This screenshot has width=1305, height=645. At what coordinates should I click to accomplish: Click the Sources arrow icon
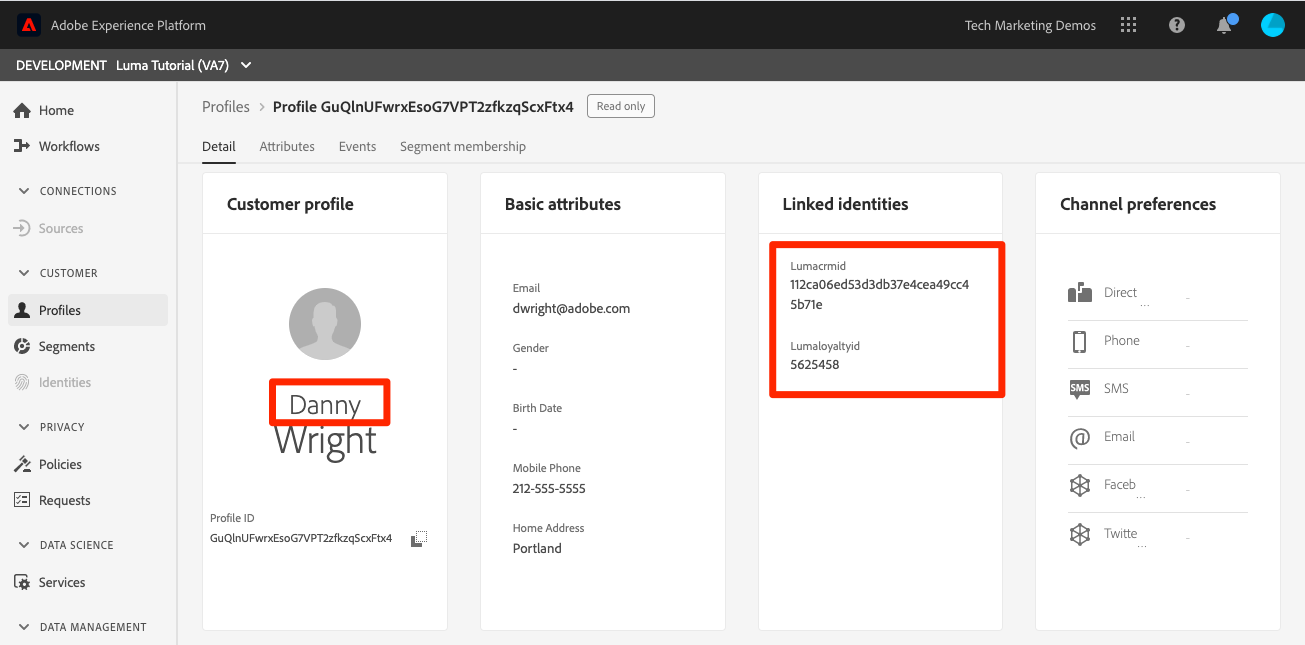pyautogui.click(x=22, y=228)
